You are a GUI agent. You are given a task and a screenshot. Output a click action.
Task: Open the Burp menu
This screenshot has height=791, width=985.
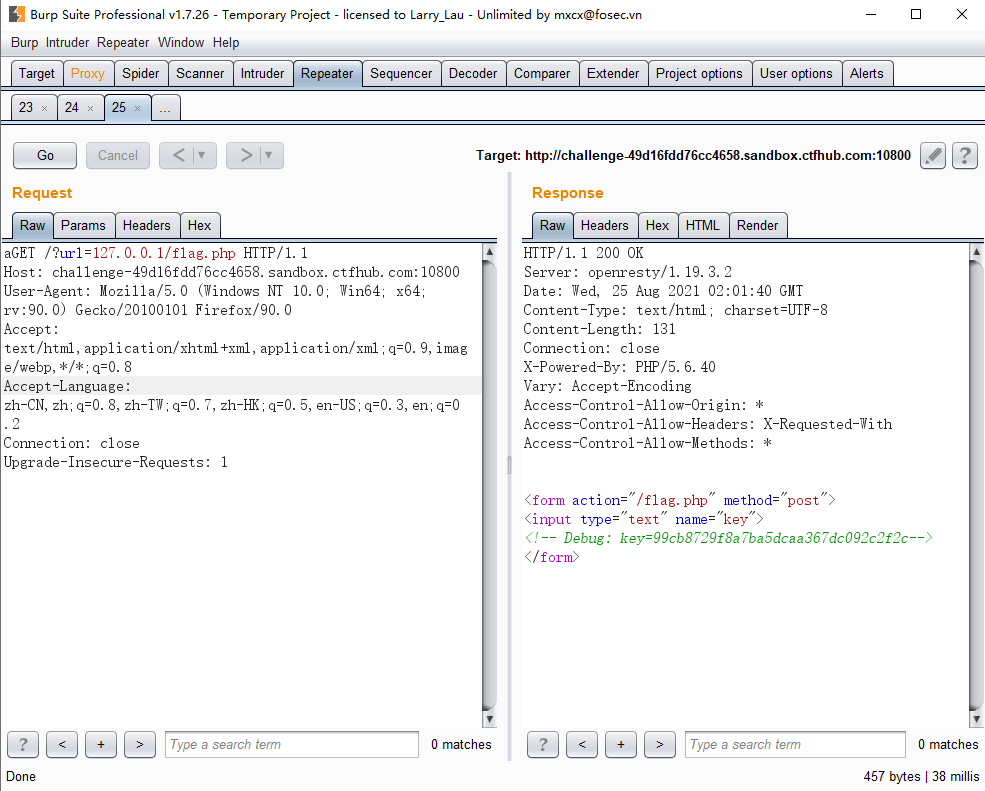coord(24,43)
